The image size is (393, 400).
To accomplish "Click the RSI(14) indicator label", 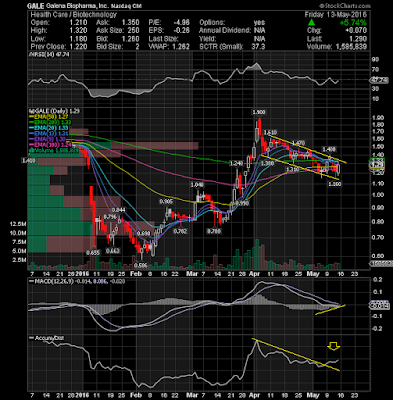I will tap(49, 54).
